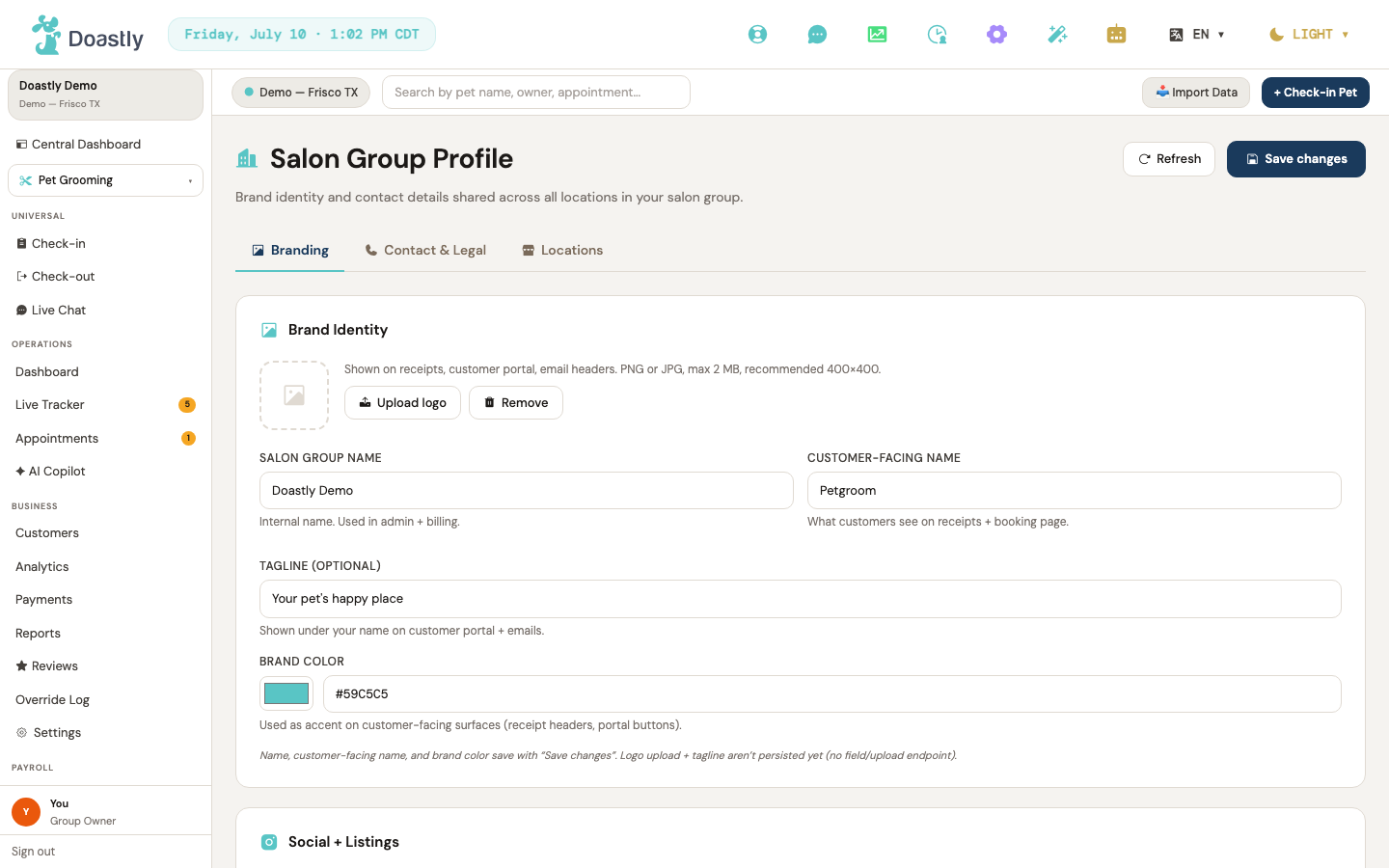Go to the operations Dashboard item

tap(105, 372)
